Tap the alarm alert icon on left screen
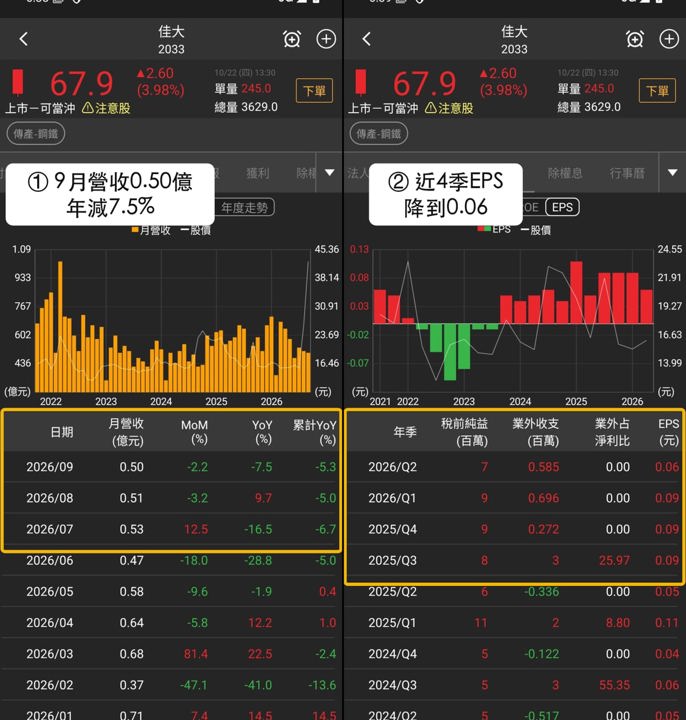The height and width of the screenshot is (720, 686). (292, 39)
